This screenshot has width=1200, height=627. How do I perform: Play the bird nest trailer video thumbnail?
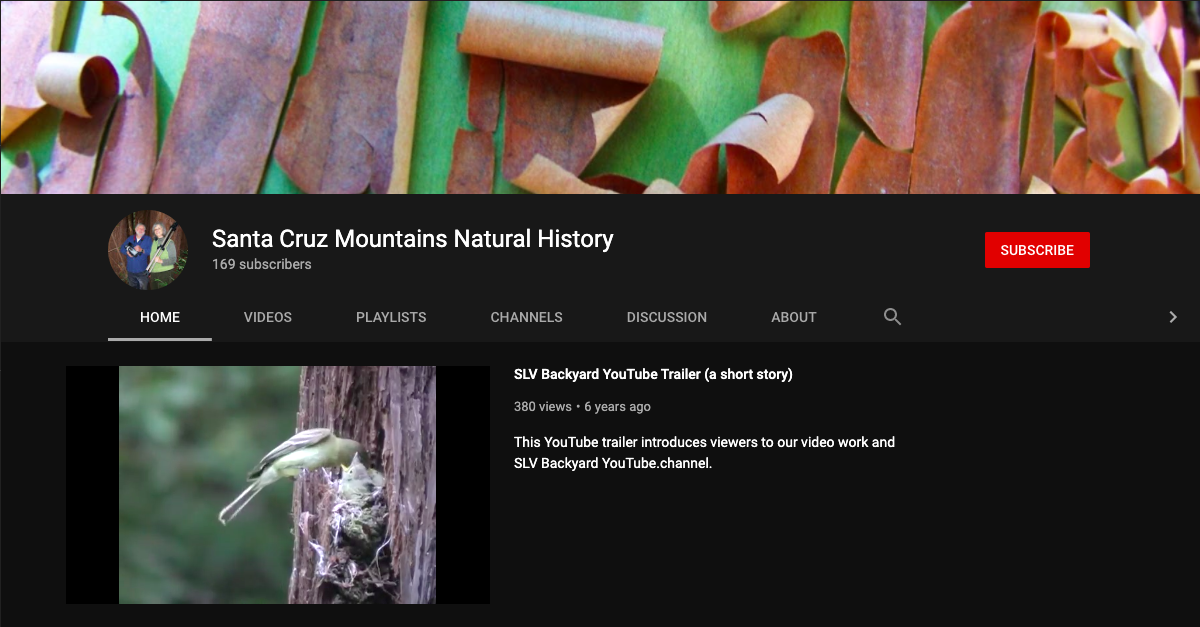[x=278, y=485]
